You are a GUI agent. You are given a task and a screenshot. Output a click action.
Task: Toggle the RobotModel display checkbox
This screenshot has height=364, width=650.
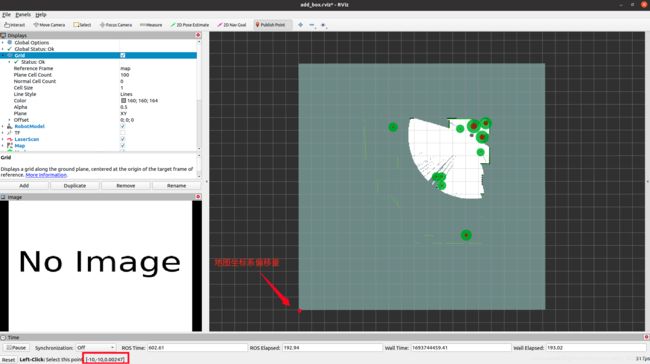[x=122, y=126]
